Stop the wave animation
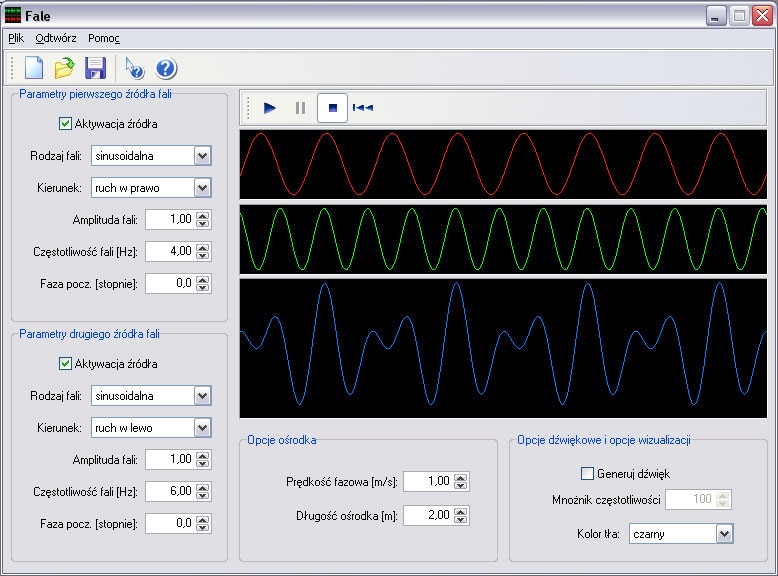The width and height of the screenshot is (778, 576). [x=332, y=107]
